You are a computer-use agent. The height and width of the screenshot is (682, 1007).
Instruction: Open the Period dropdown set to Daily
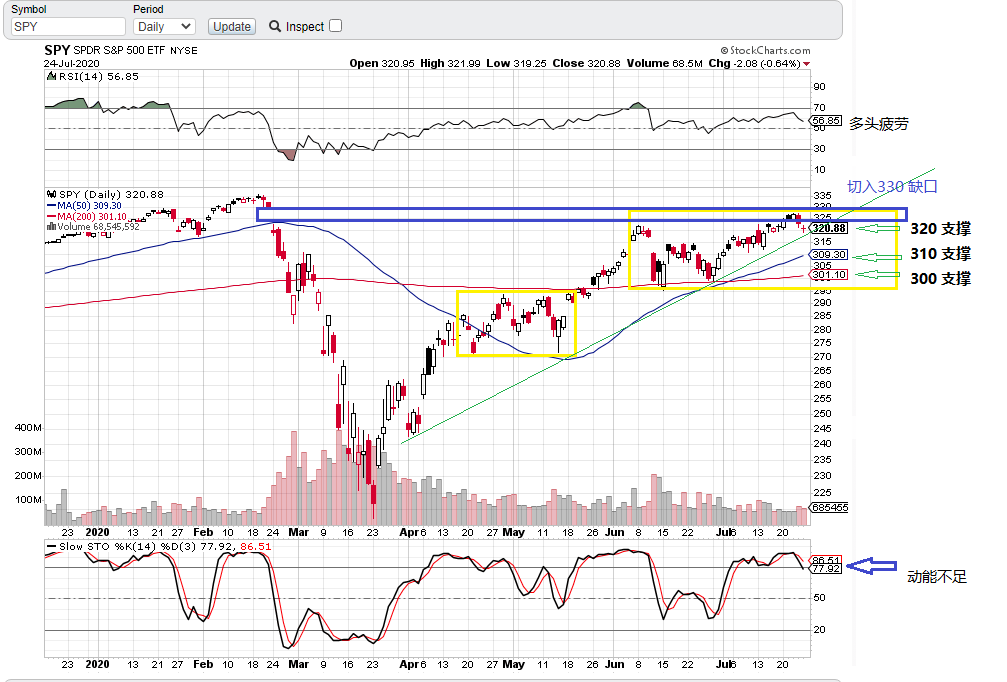pyautogui.click(x=164, y=26)
